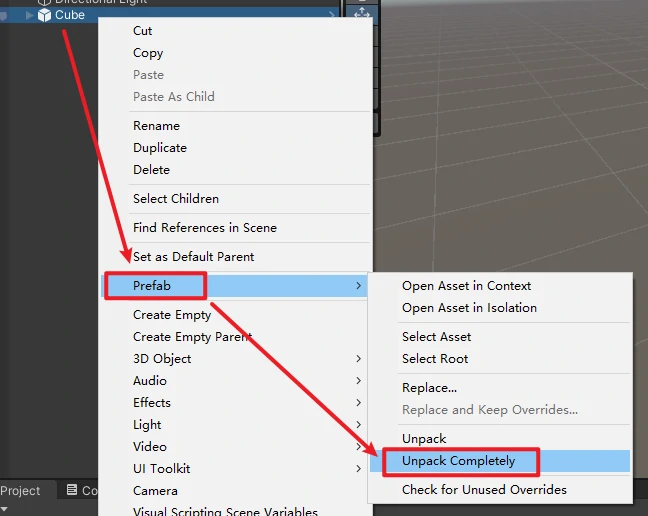Choose Unpack Completely from the Prefab submenu
Screen dimensions: 648x516
pyautogui.click(x=458, y=461)
